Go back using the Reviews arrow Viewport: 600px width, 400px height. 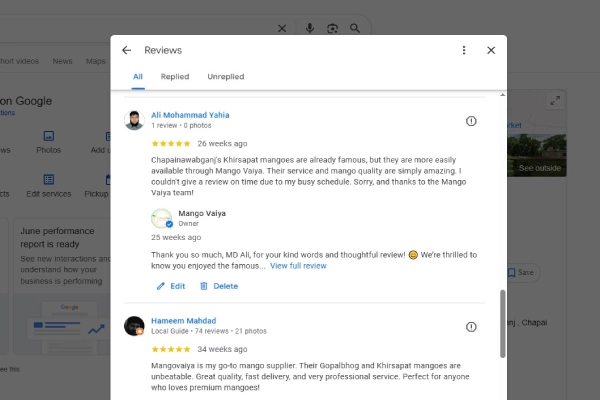click(x=126, y=50)
